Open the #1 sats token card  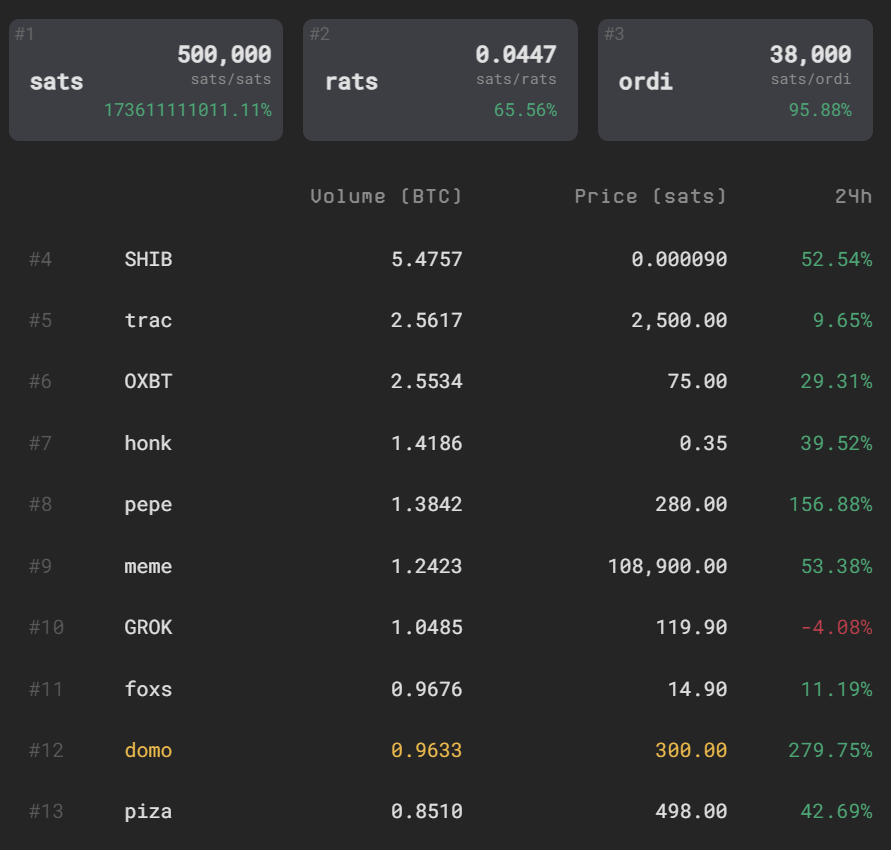point(146,80)
